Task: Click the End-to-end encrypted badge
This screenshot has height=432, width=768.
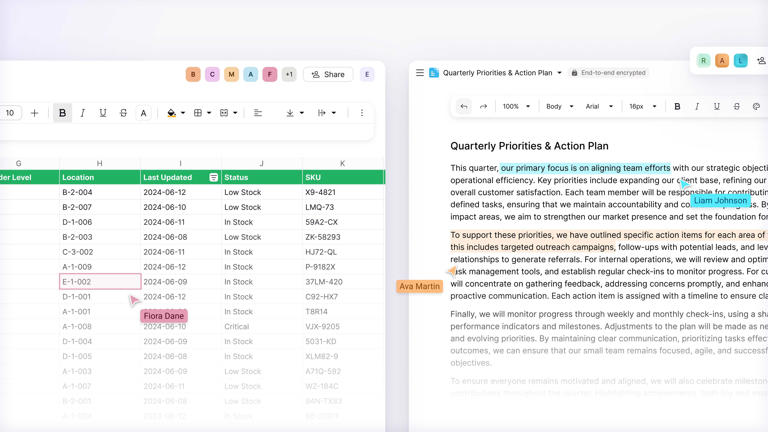Action: [608, 72]
